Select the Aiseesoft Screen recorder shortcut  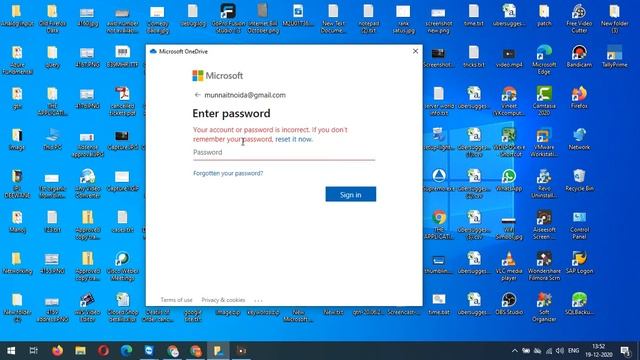point(544,225)
